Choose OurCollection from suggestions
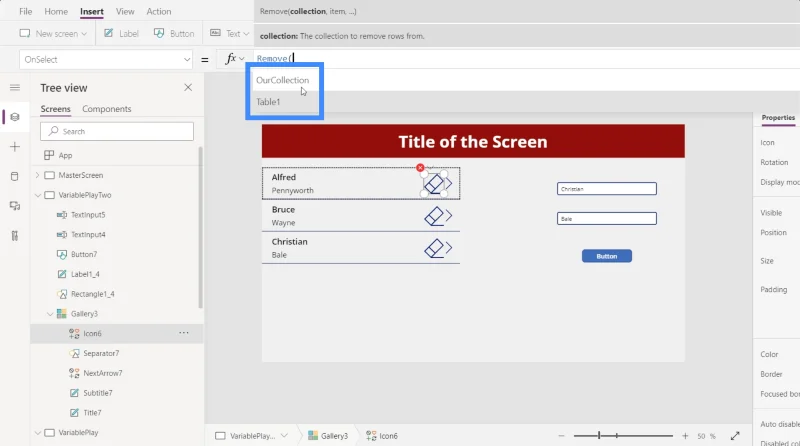This screenshot has height=446, width=800. pyautogui.click(x=282, y=80)
